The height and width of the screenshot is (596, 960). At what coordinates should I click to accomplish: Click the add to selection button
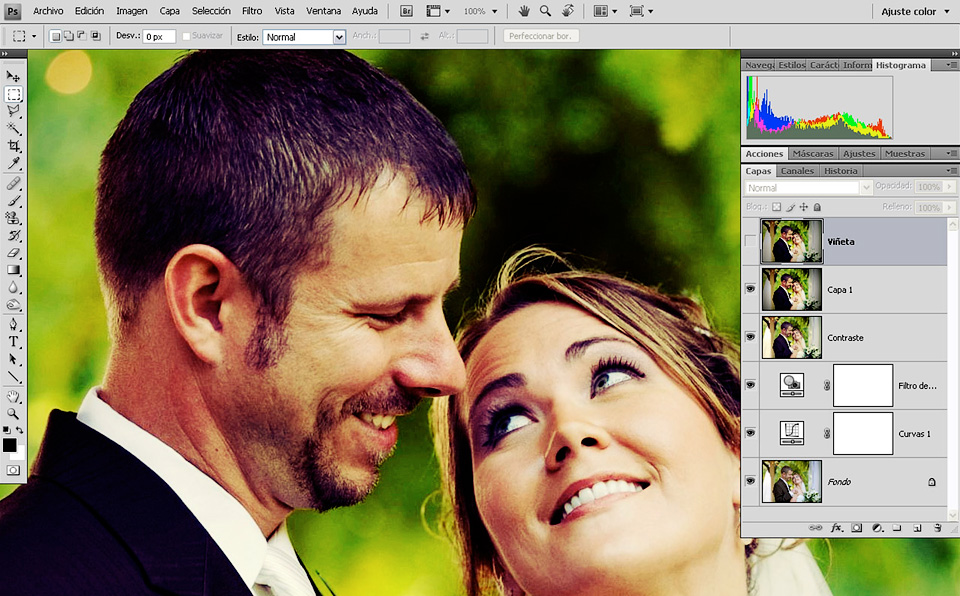[x=68, y=36]
